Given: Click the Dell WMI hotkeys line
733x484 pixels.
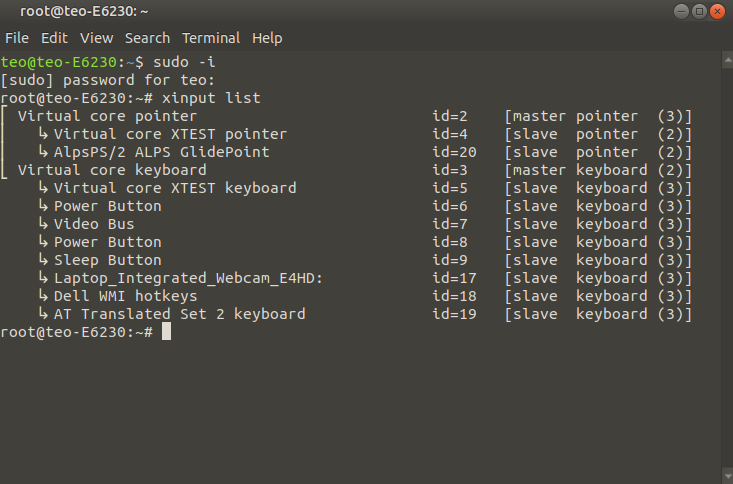Looking at the screenshot, I should [x=125, y=296].
